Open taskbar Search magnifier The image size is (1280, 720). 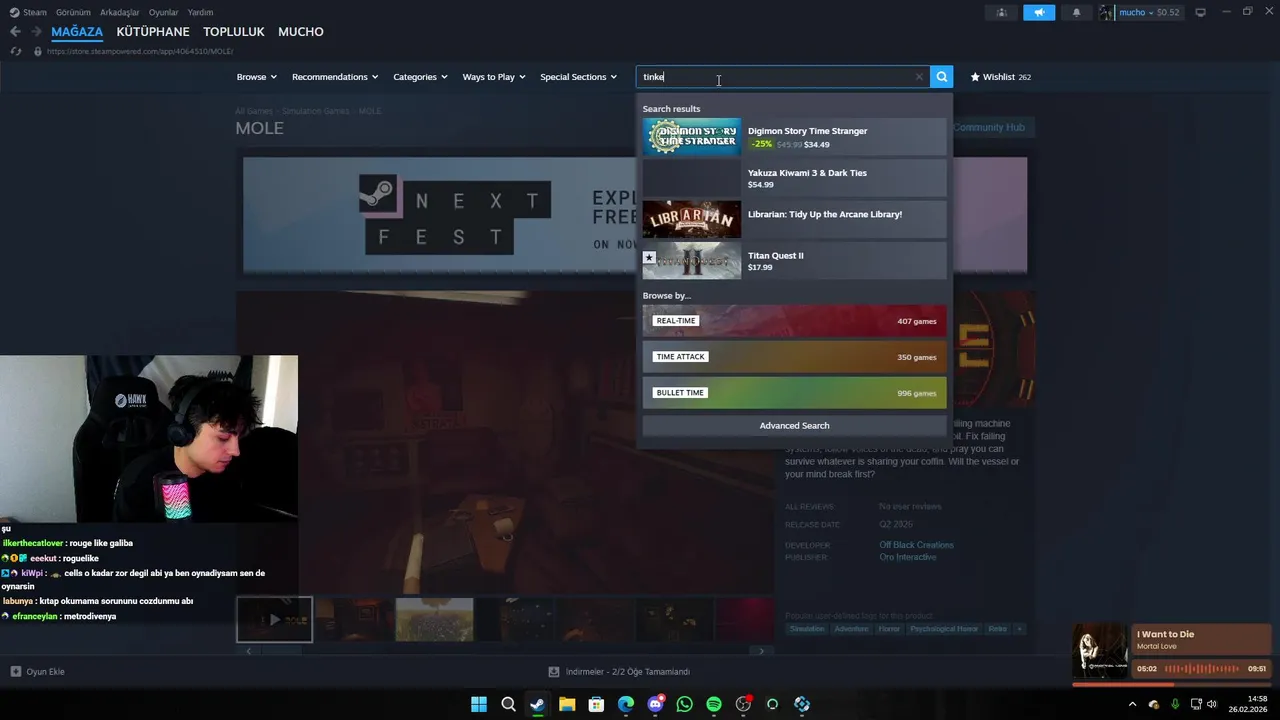click(x=508, y=704)
